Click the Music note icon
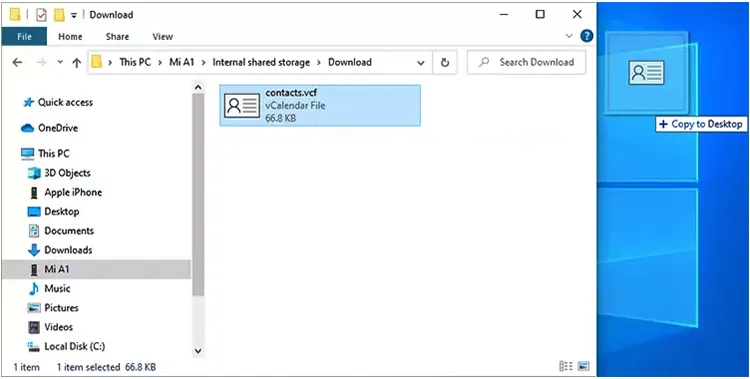This screenshot has height=379, width=750. [x=34, y=289]
